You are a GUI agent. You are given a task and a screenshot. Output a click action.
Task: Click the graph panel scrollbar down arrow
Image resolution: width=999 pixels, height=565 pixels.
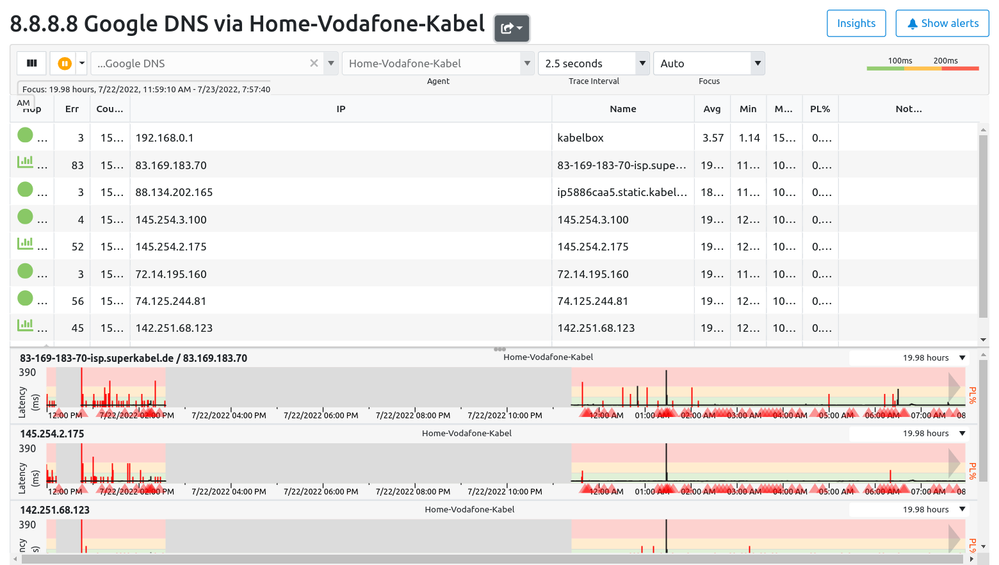pos(984,547)
